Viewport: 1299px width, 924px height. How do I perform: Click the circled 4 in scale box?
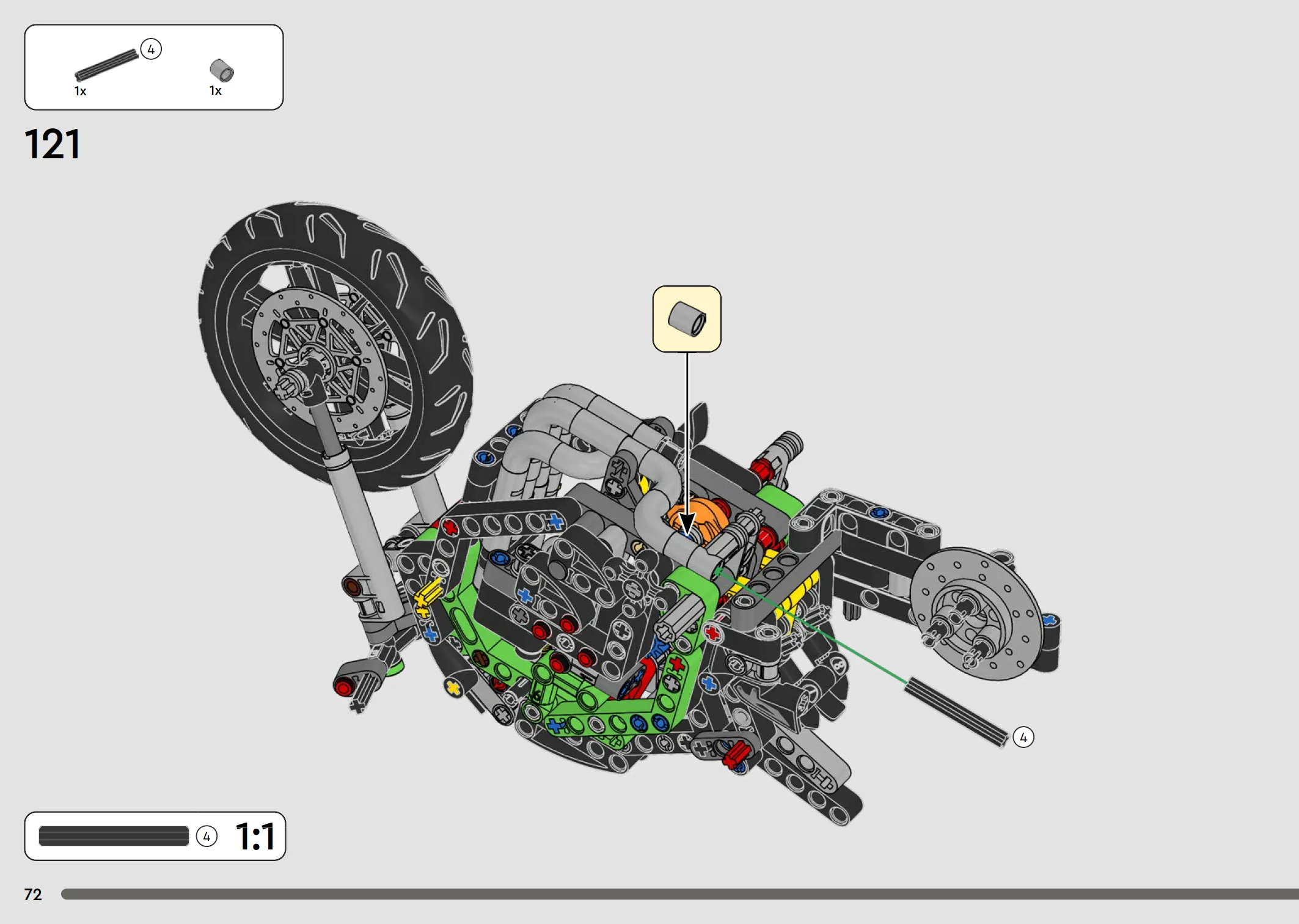(x=207, y=836)
